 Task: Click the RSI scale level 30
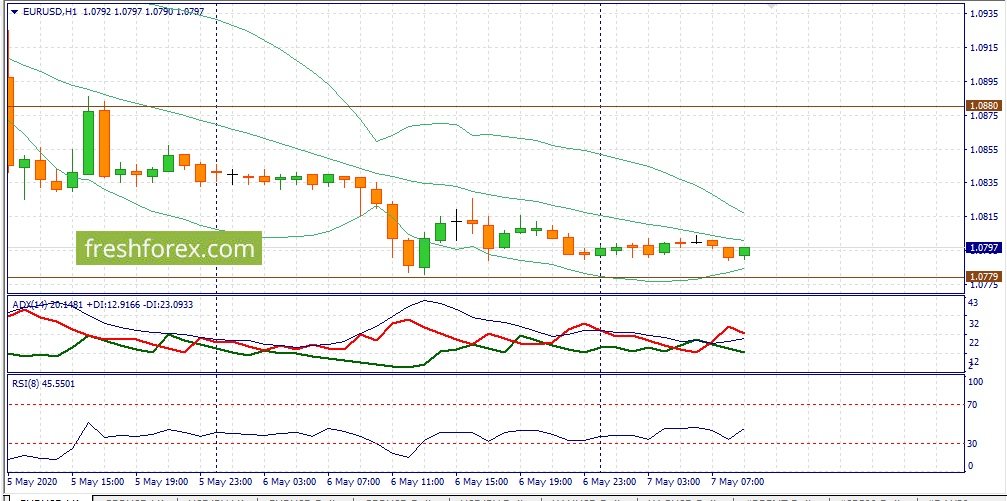(x=973, y=443)
